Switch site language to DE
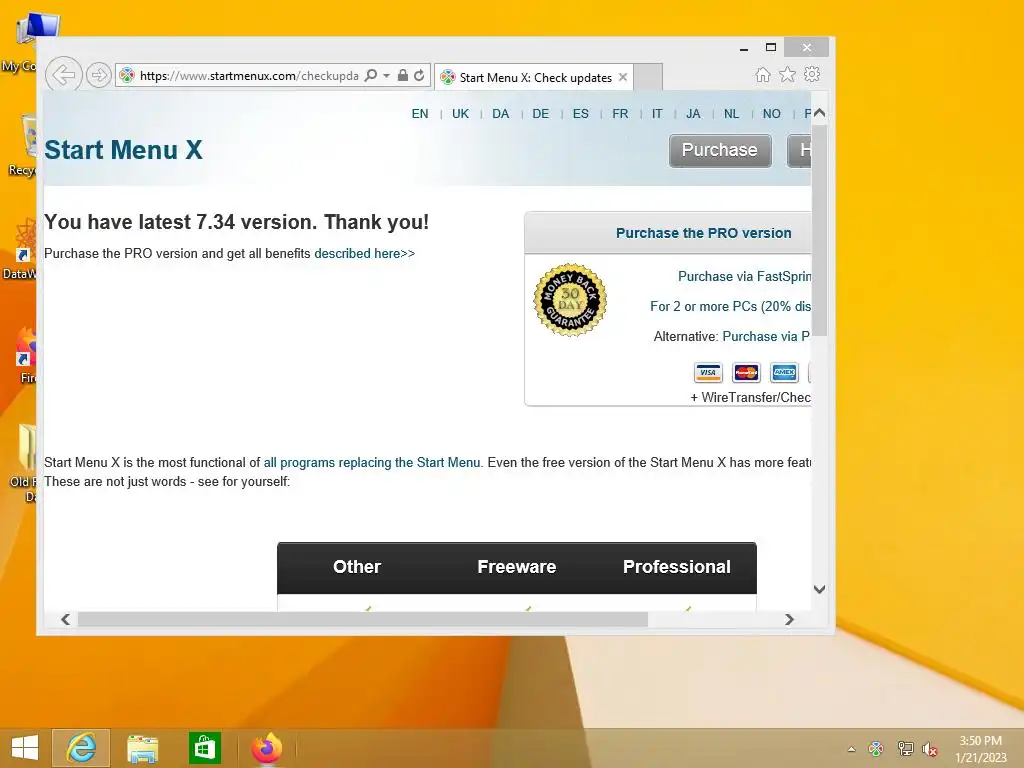Viewport: 1024px width, 768px height. pos(541,114)
